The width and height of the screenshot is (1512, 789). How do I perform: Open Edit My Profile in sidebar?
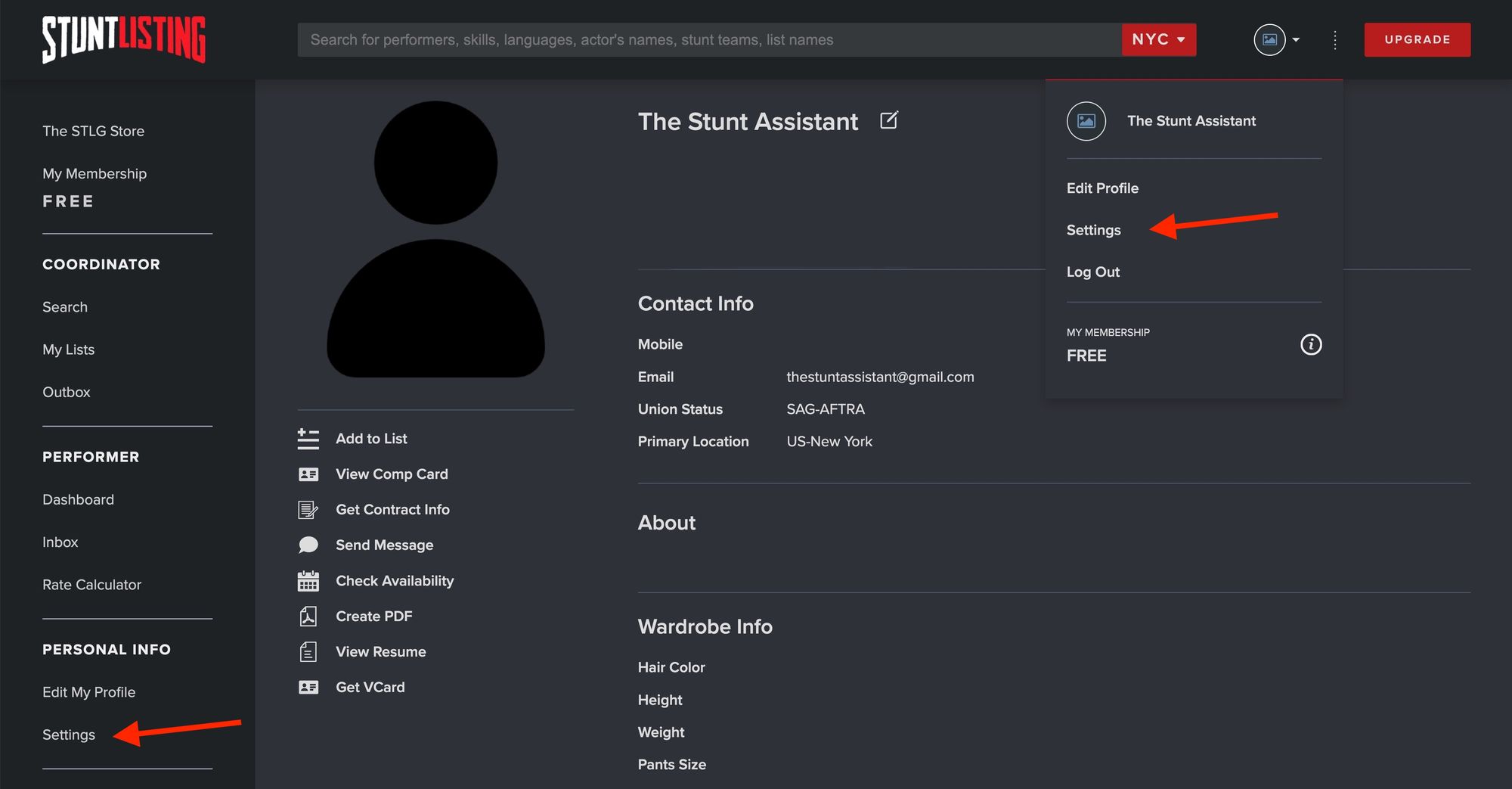[89, 692]
